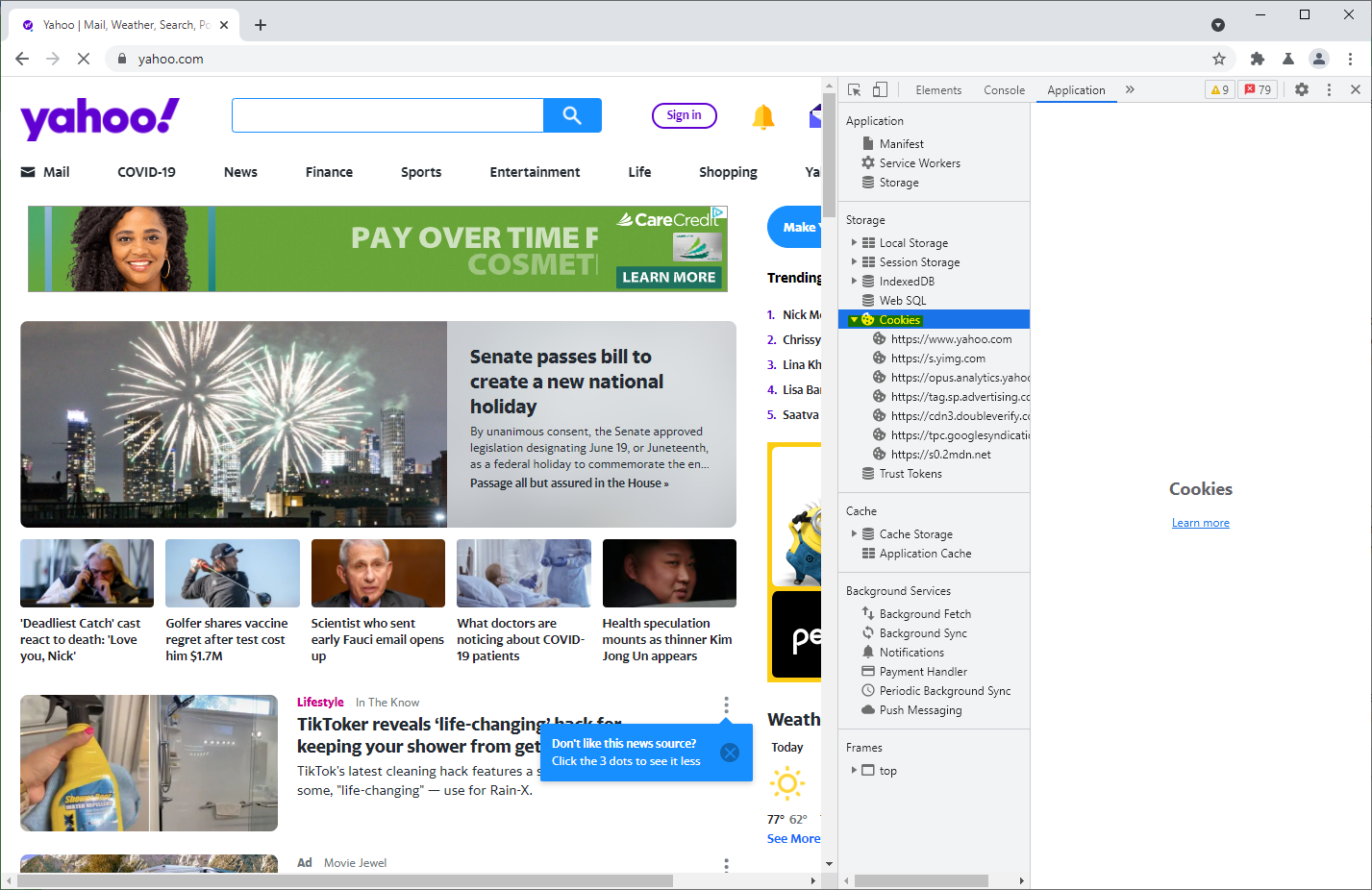The image size is (1372, 890).
Task: Select Web SQL storage item
Action: coord(902,300)
